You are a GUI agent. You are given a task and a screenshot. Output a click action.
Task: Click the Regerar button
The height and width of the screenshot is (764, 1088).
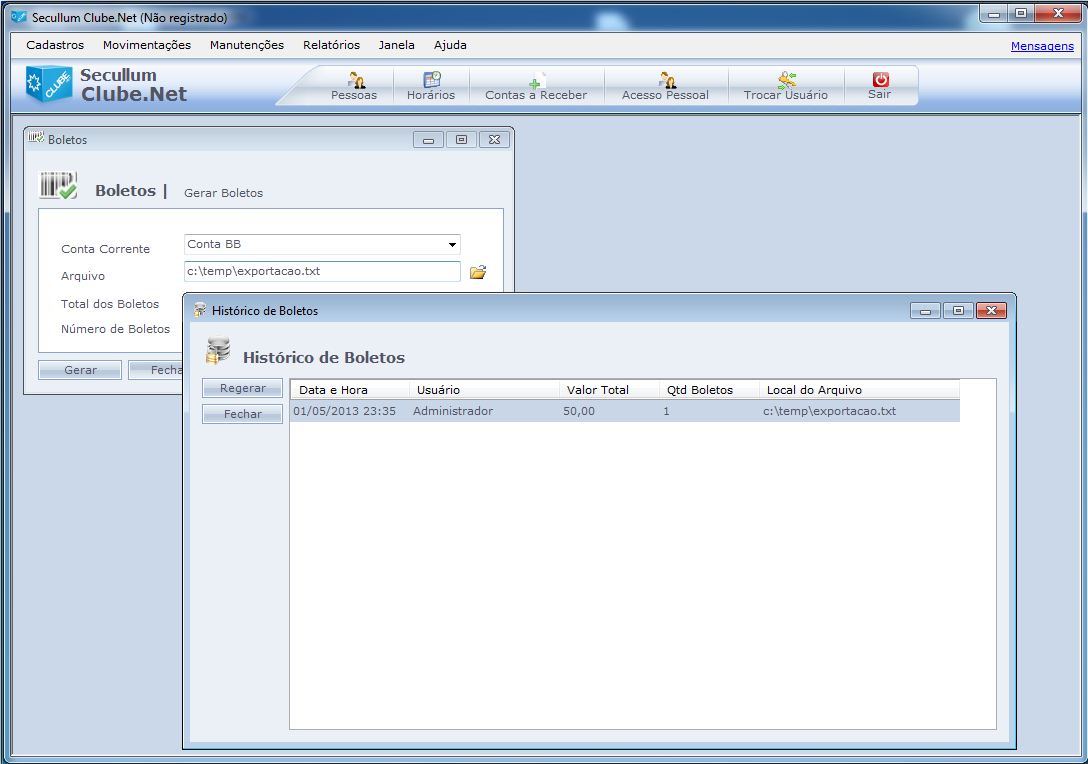(x=242, y=388)
